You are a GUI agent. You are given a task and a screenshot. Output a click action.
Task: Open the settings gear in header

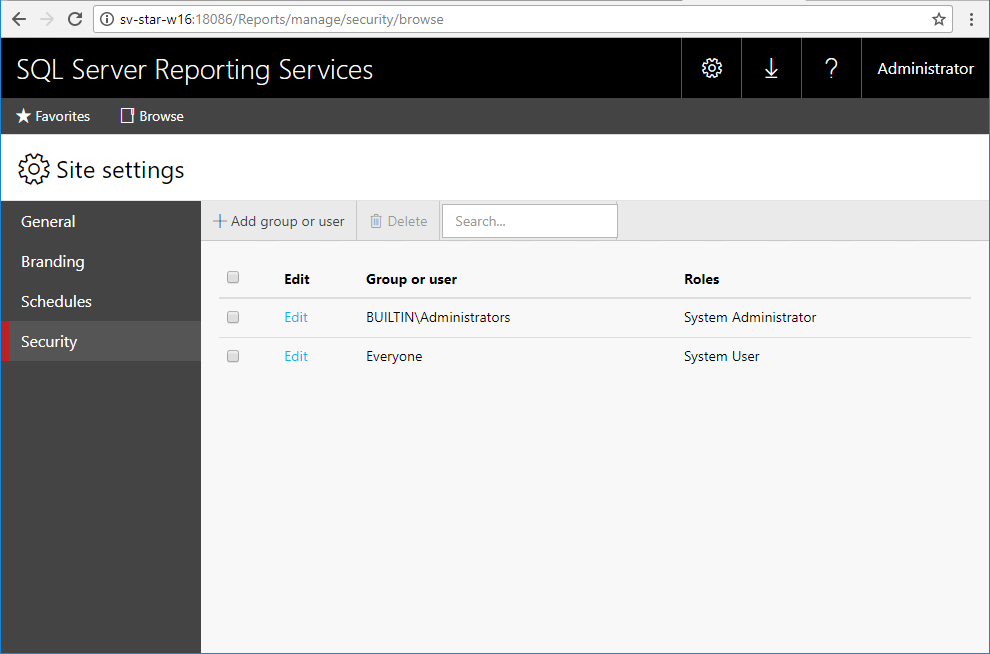[712, 68]
